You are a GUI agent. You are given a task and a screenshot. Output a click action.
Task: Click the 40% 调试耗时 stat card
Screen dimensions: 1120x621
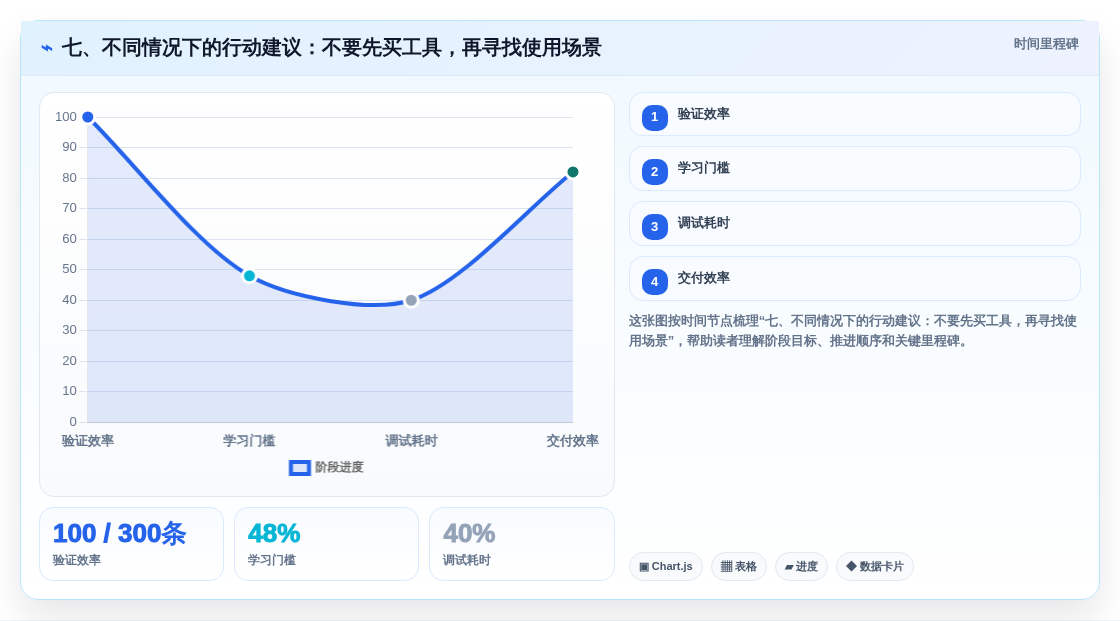(x=521, y=545)
